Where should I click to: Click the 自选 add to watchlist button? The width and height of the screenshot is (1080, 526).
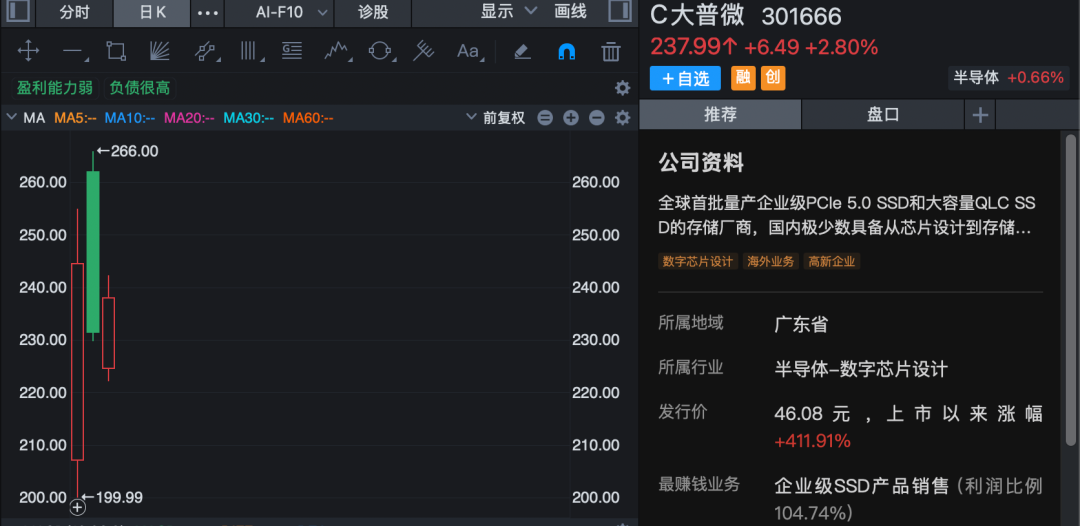click(685, 78)
